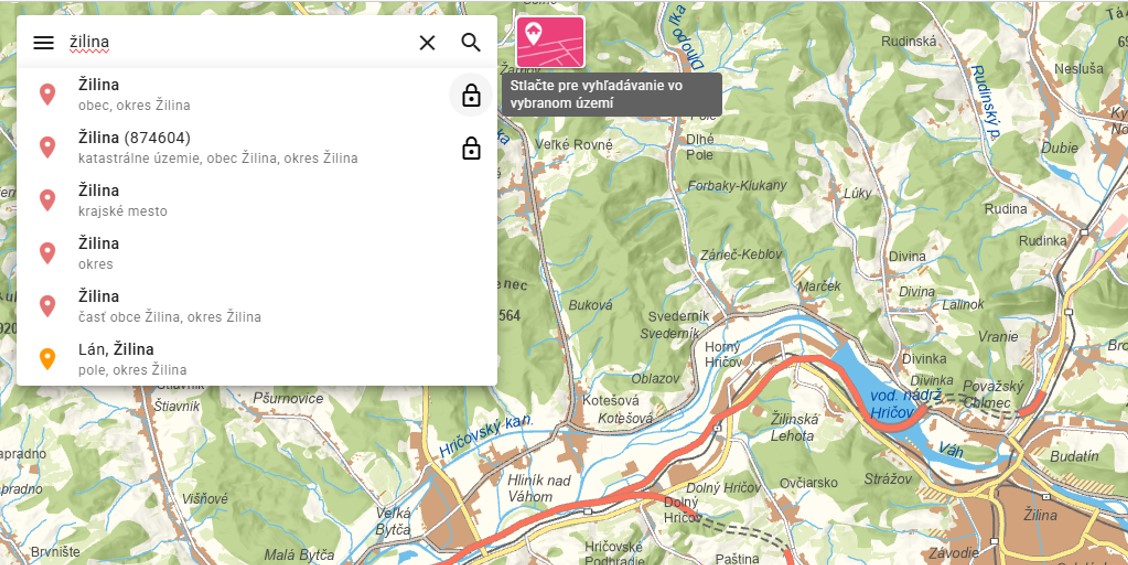The width and height of the screenshot is (1128, 565).
Task: Toggle the lock for Žilina (874604) result
Action: pos(471,149)
